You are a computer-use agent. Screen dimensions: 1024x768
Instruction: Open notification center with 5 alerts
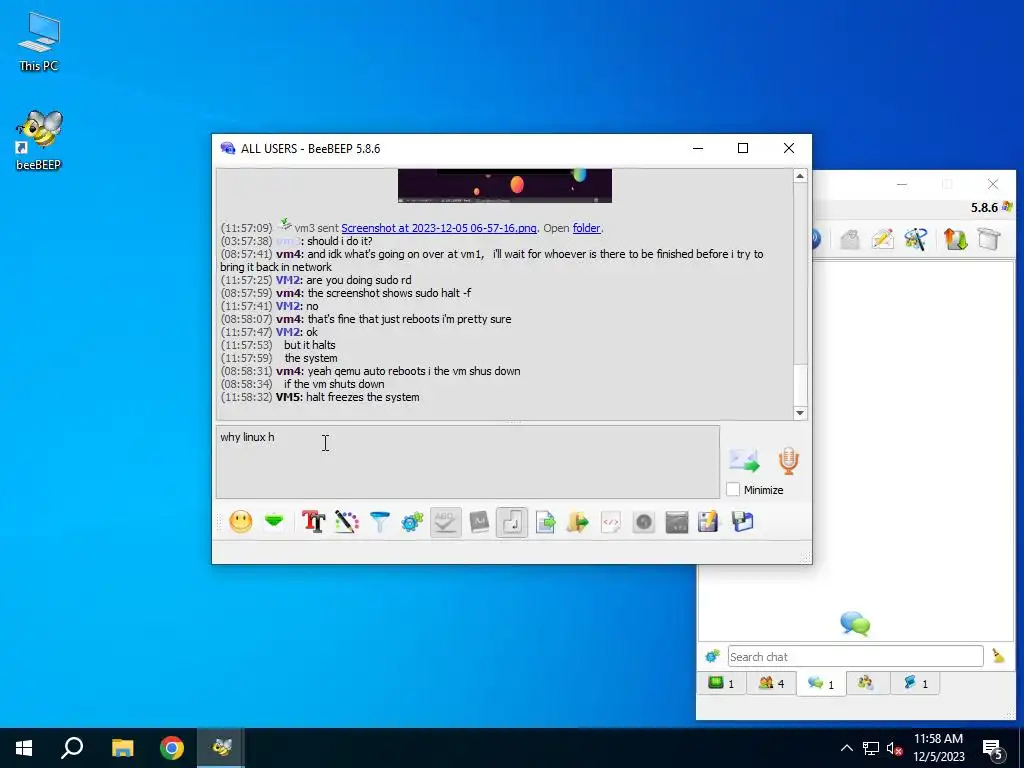993,749
